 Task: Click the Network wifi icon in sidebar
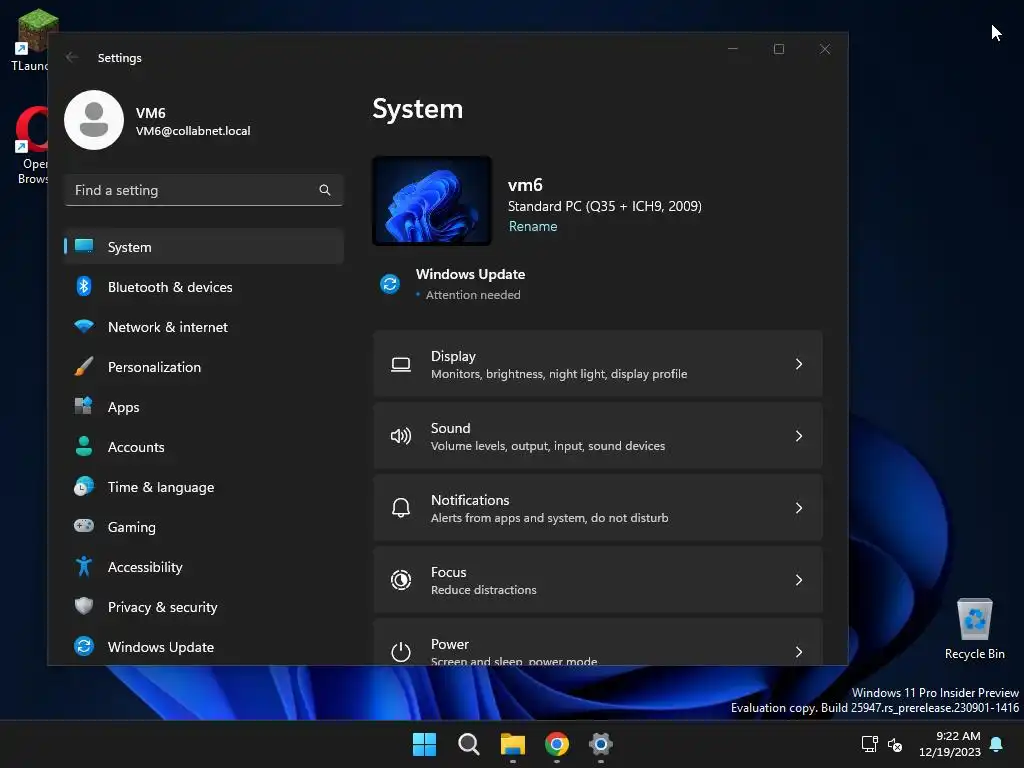click(x=84, y=326)
